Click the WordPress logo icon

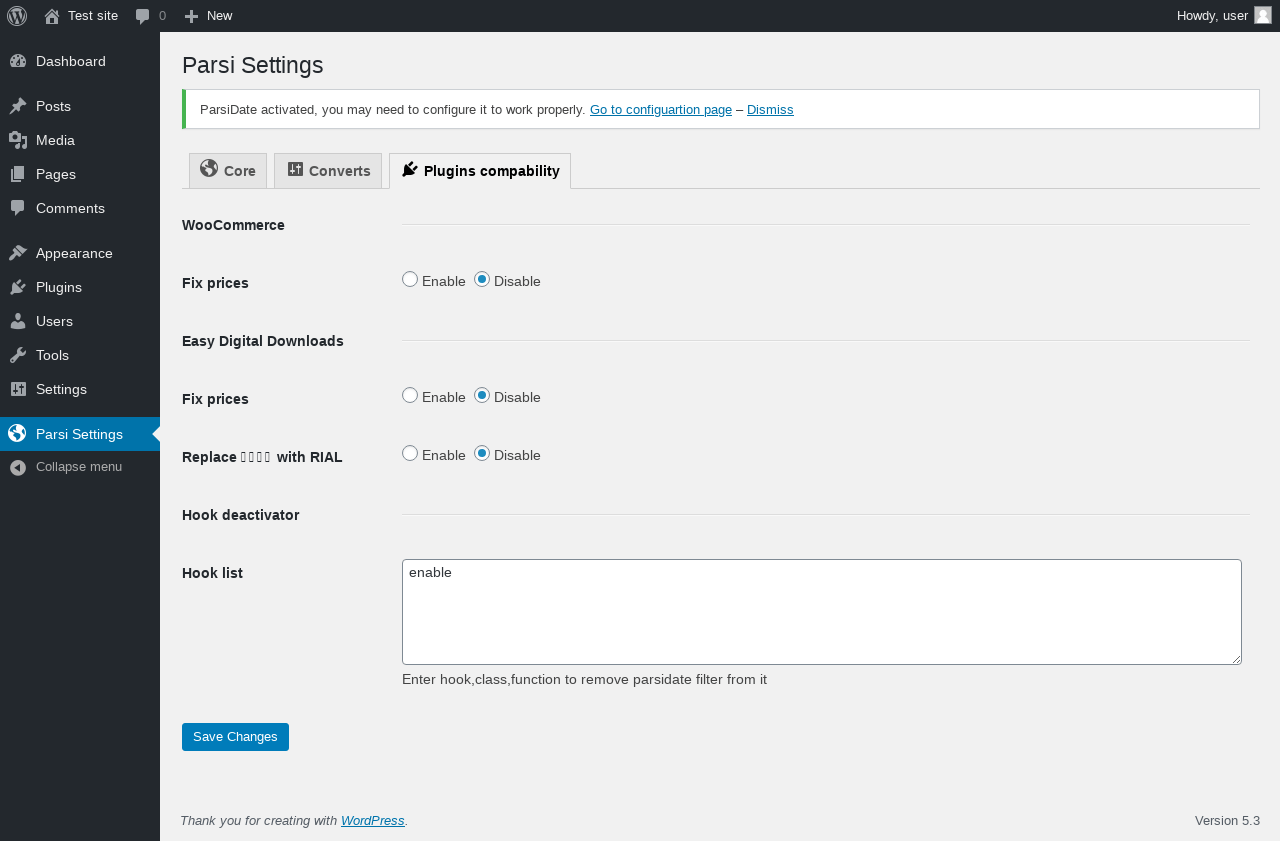[x=17, y=16]
